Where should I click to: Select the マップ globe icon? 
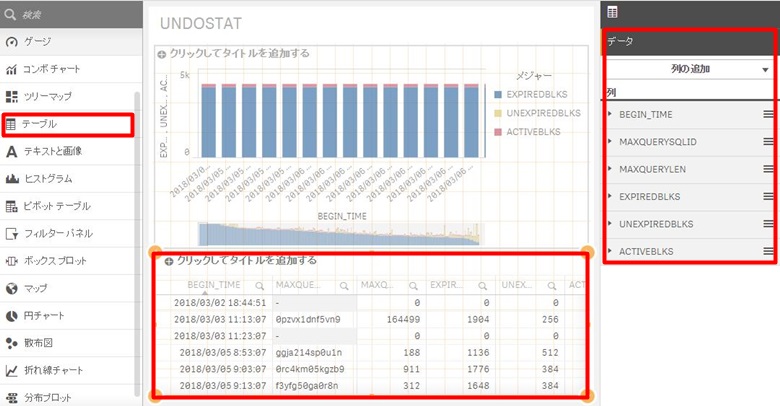click(12, 288)
